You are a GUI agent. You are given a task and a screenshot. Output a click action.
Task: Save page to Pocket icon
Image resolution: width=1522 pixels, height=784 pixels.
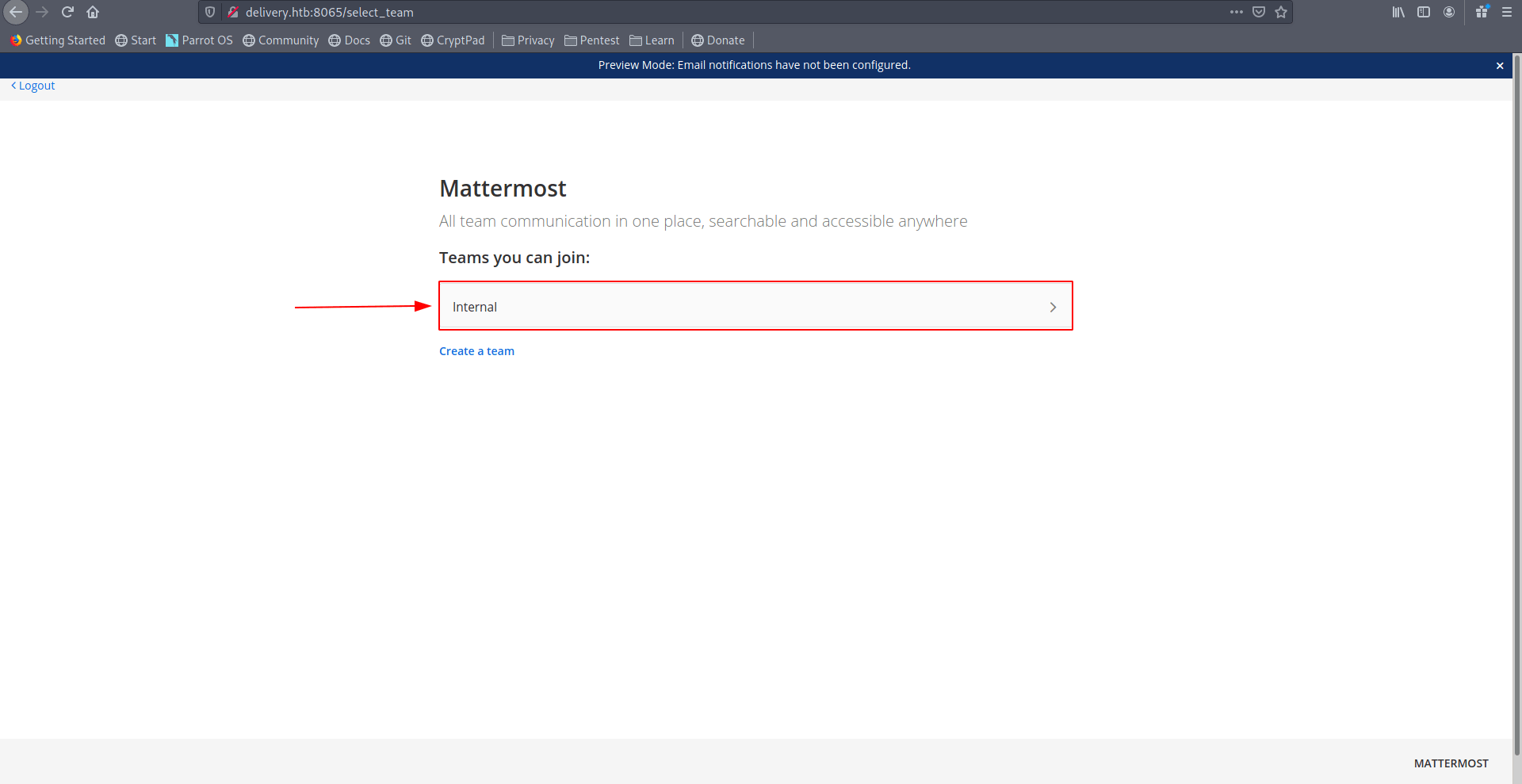click(x=1258, y=12)
